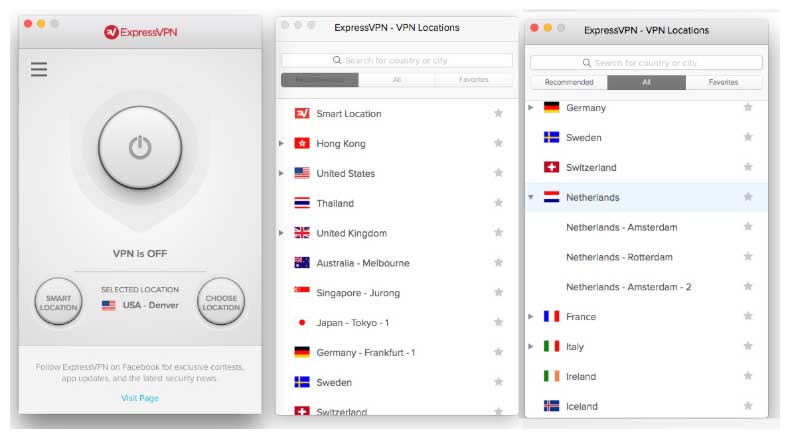Select Netherlands - Rotterdam location

619,257
